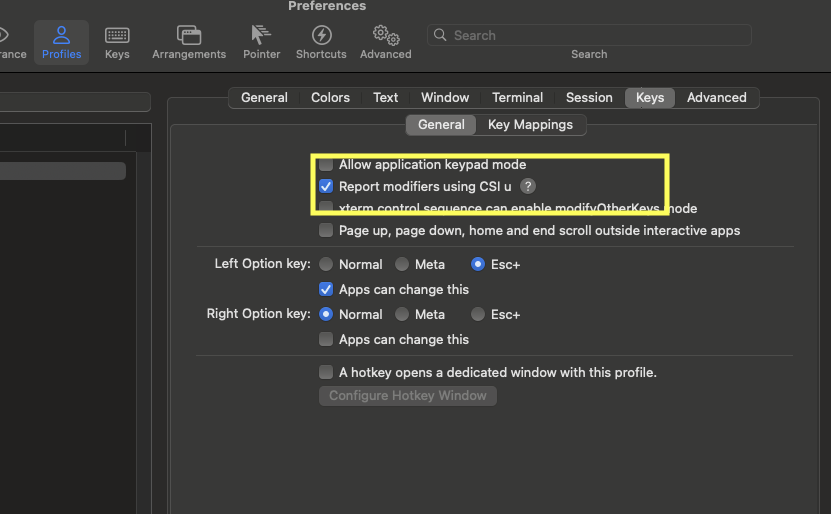
Task: Click the Configure Hotkey Window button
Action: pos(407,395)
